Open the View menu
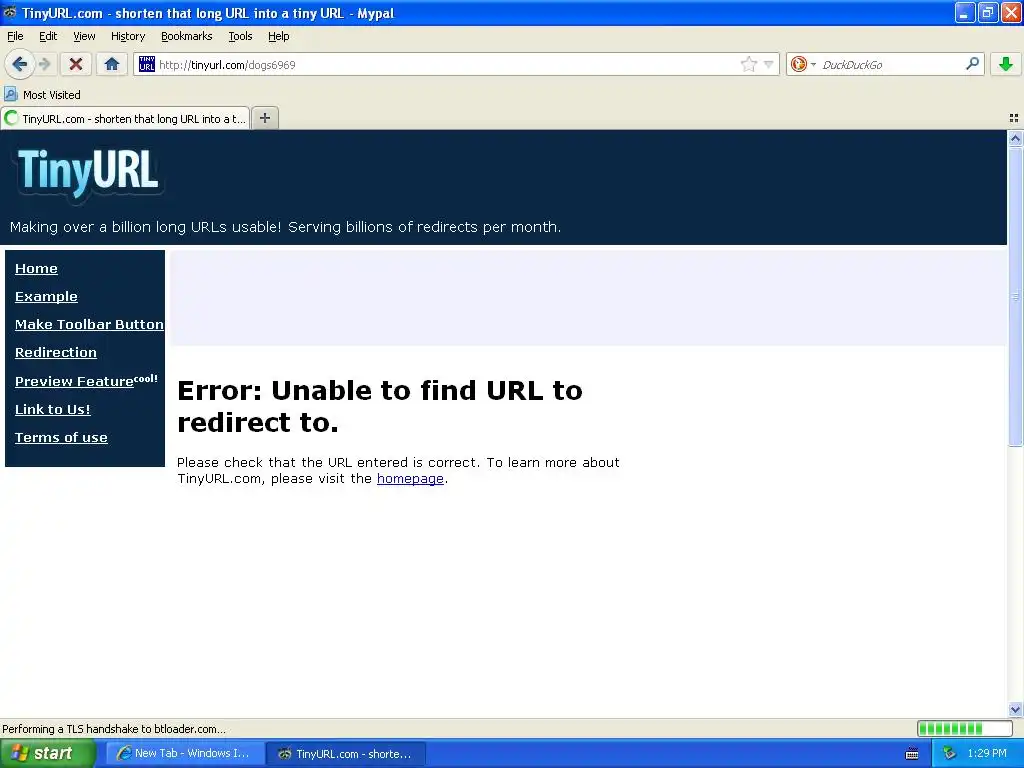Image resolution: width=1024 pixels, height=768 pixels. pyautogui.click(x=84, y=36)
